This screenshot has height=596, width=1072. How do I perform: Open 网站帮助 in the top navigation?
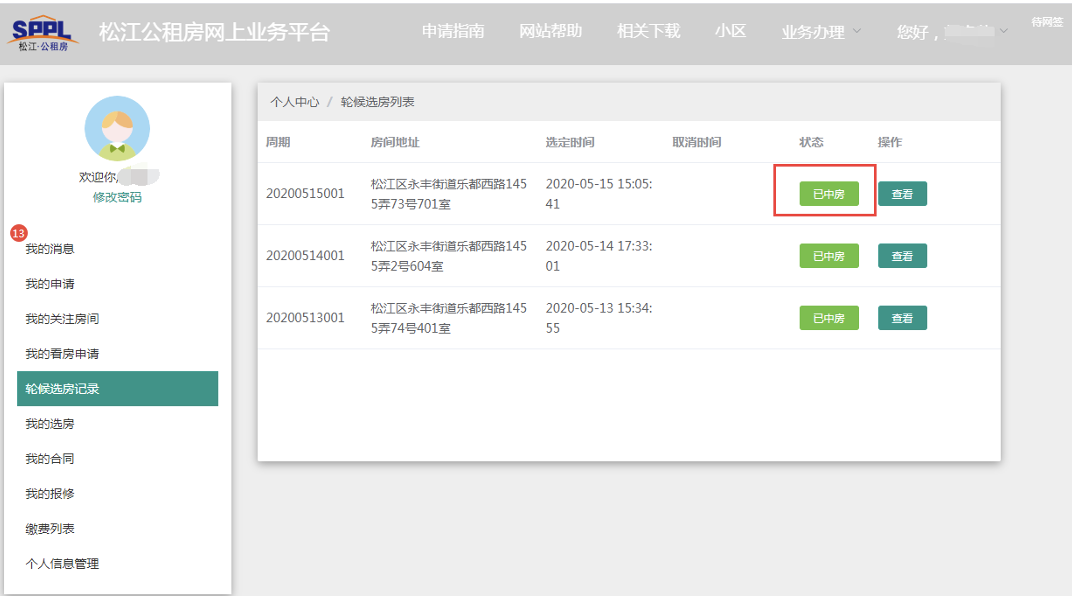click(x=551, y=31)
